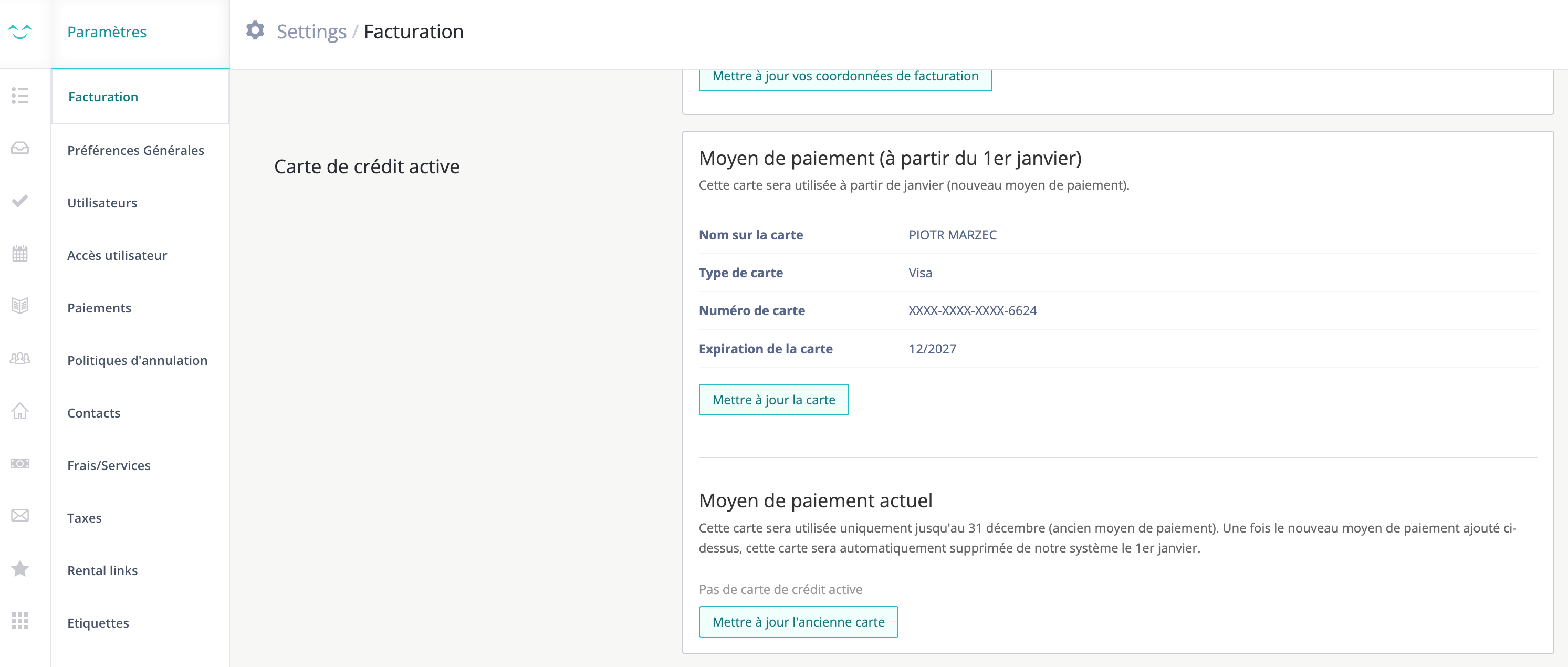Open the list icon in sidebar
The width and height of the screenshot is (1568, 667).
tap(19, 96)
